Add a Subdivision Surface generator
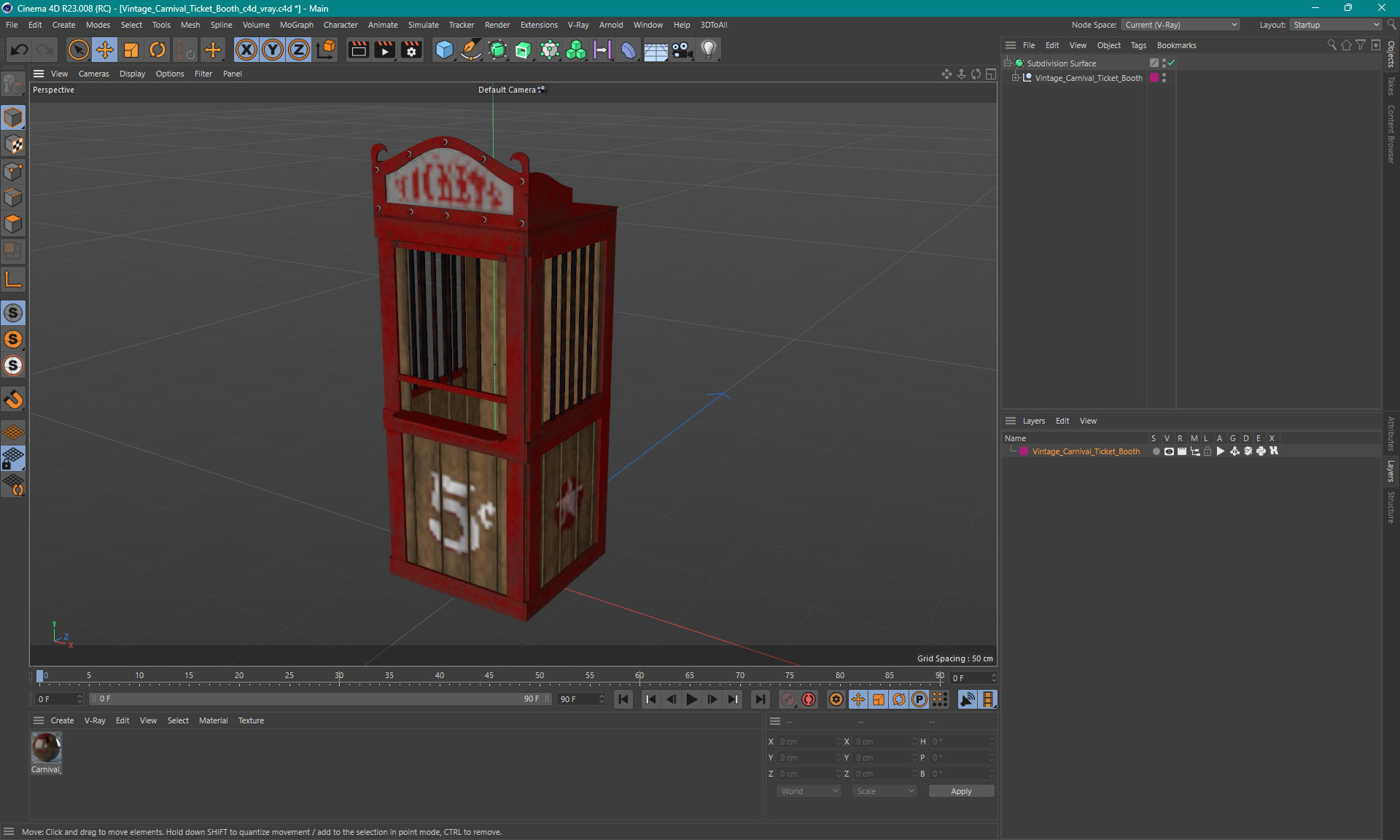Viewport: 1400px width, 840px height. [497, 50]
